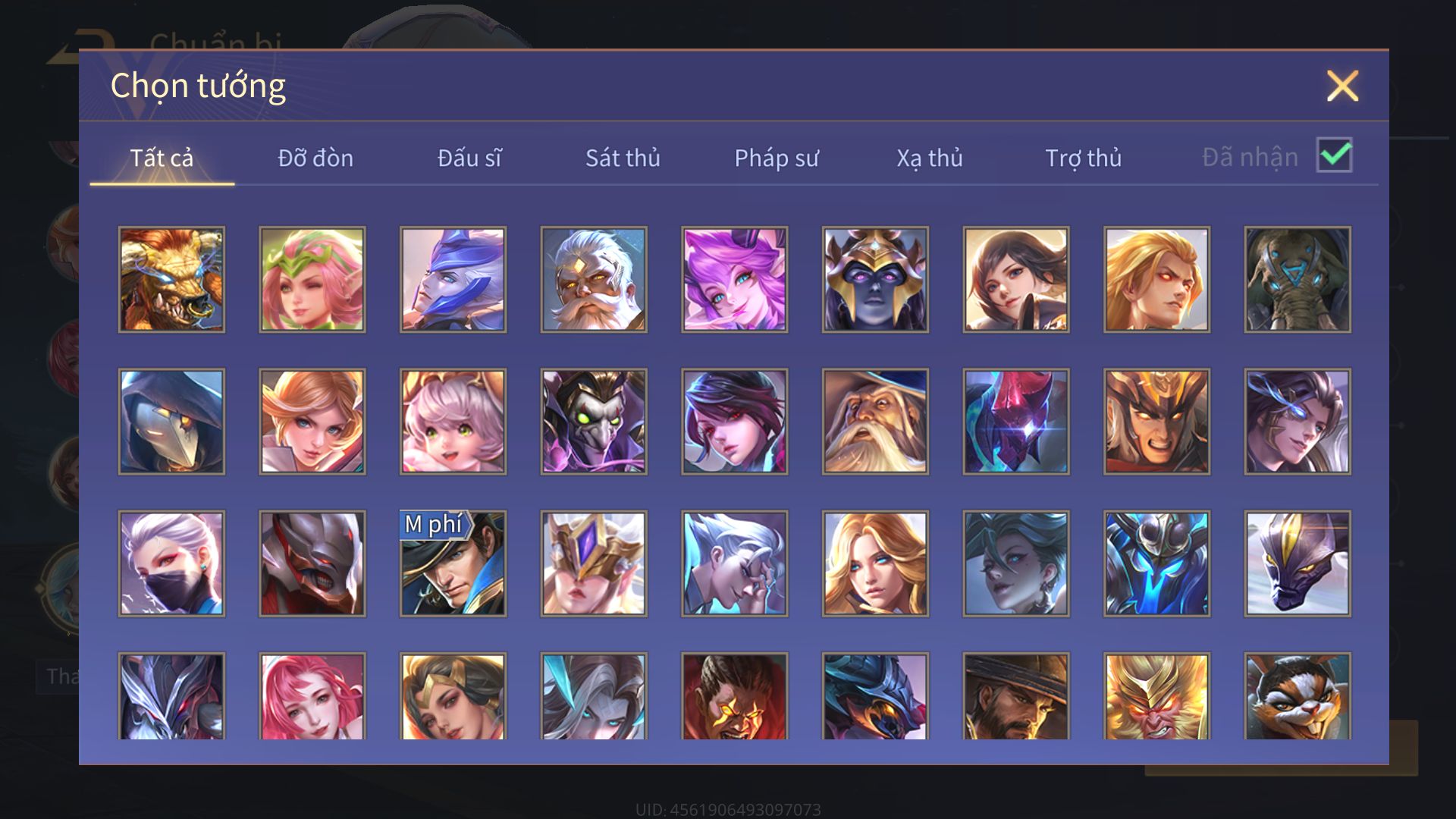Image resolution: width=1456 pixels, height=819 pixels.
Task: Pick the purple-haired girl hero
Action: (x=735, y=279)
